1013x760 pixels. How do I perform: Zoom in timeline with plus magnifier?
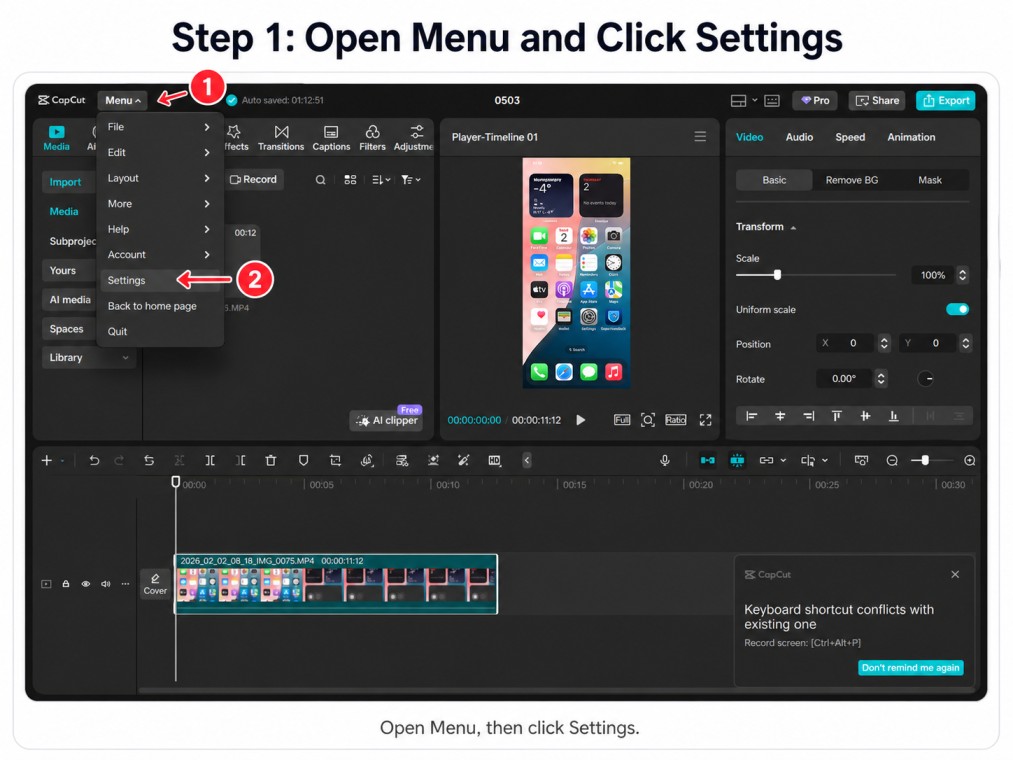(x=969, y=460)
